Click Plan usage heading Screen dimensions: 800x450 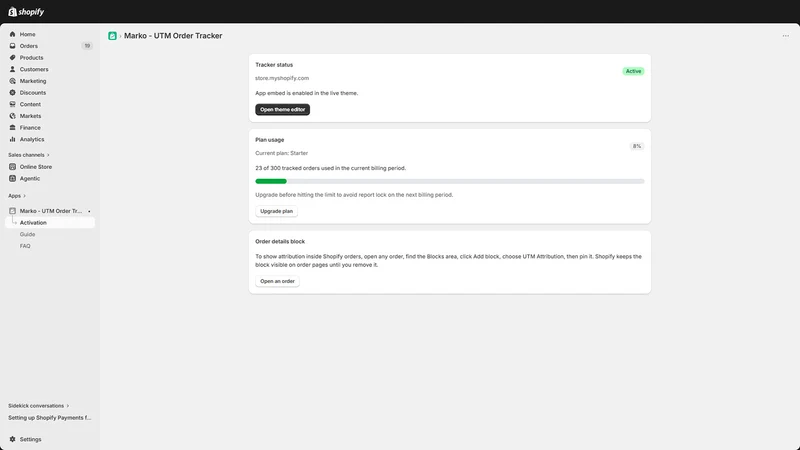[x=269, y=140]
